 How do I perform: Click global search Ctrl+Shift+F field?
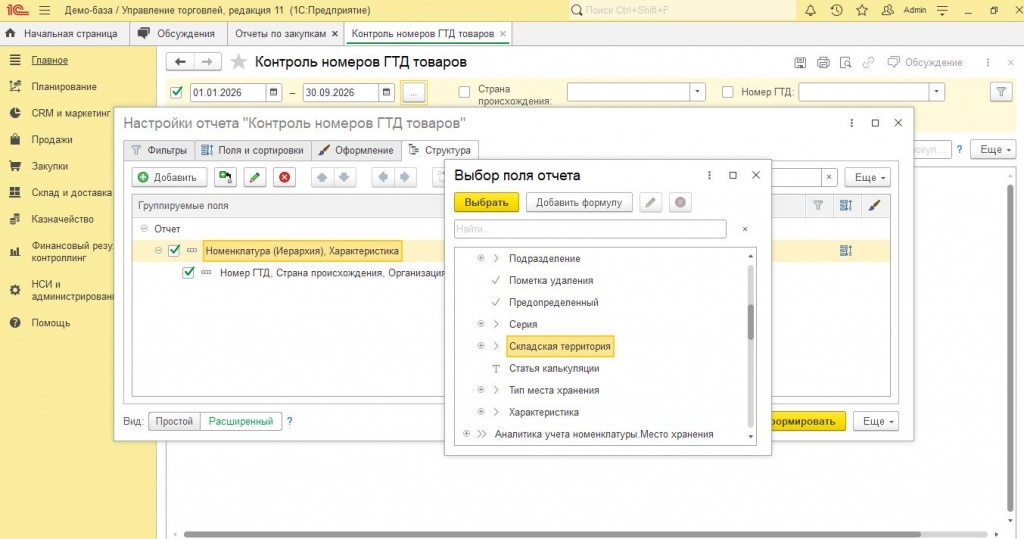[683, 10]
